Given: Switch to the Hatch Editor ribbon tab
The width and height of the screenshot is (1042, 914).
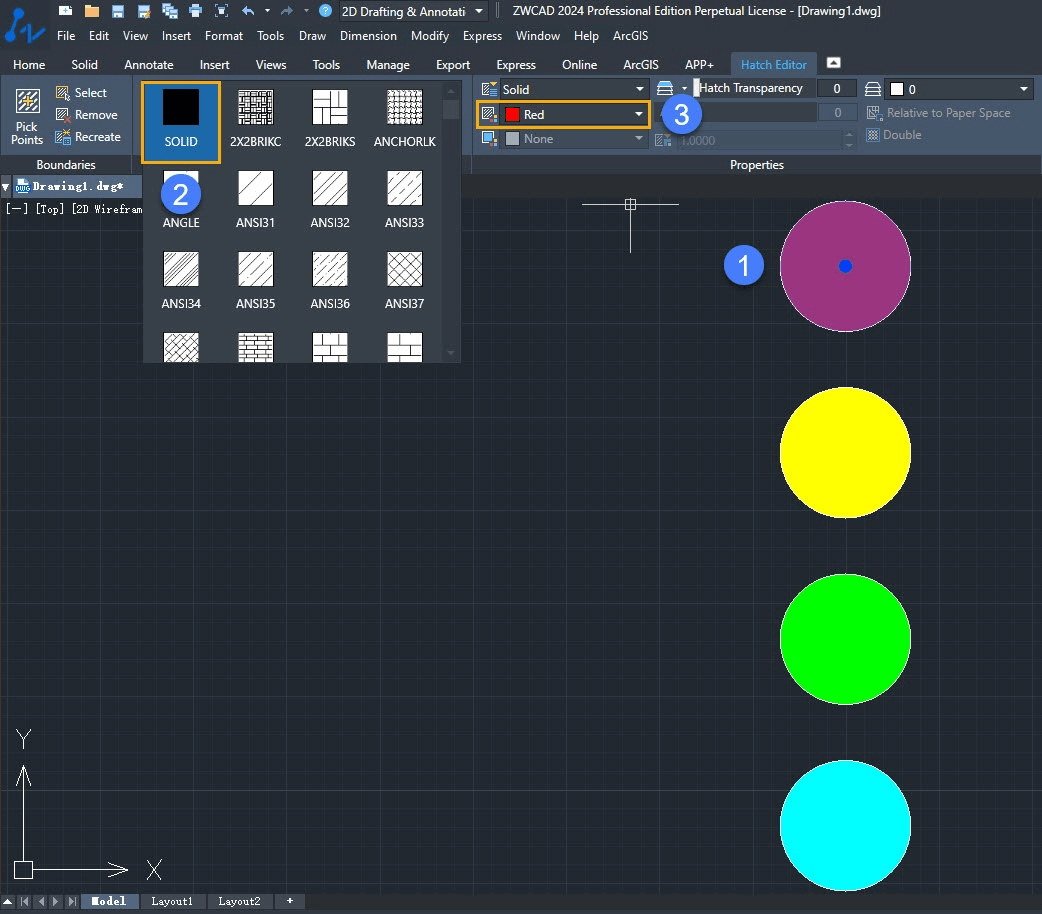Looking at the screenshot, I should [774, 64].
